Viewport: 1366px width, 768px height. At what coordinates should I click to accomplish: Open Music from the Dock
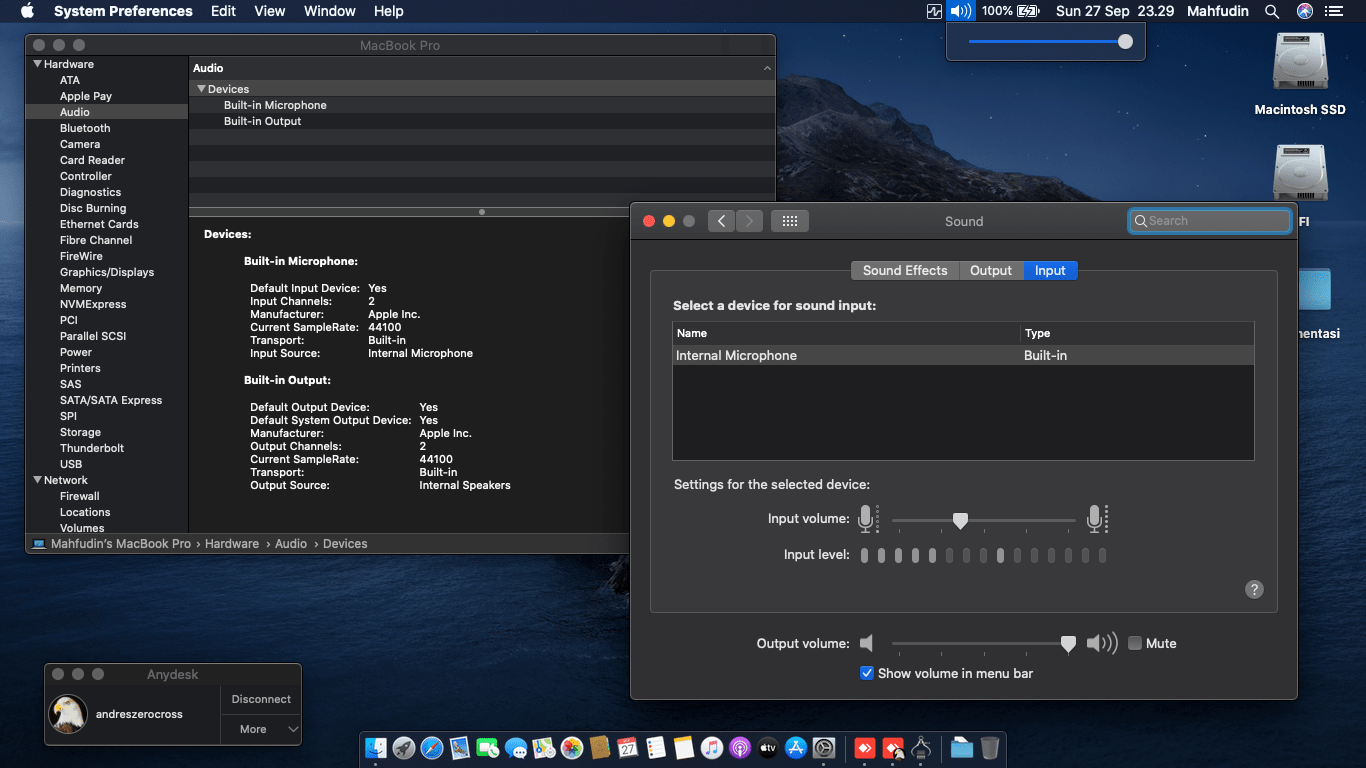pyautogui.click(x=712, y=747)
